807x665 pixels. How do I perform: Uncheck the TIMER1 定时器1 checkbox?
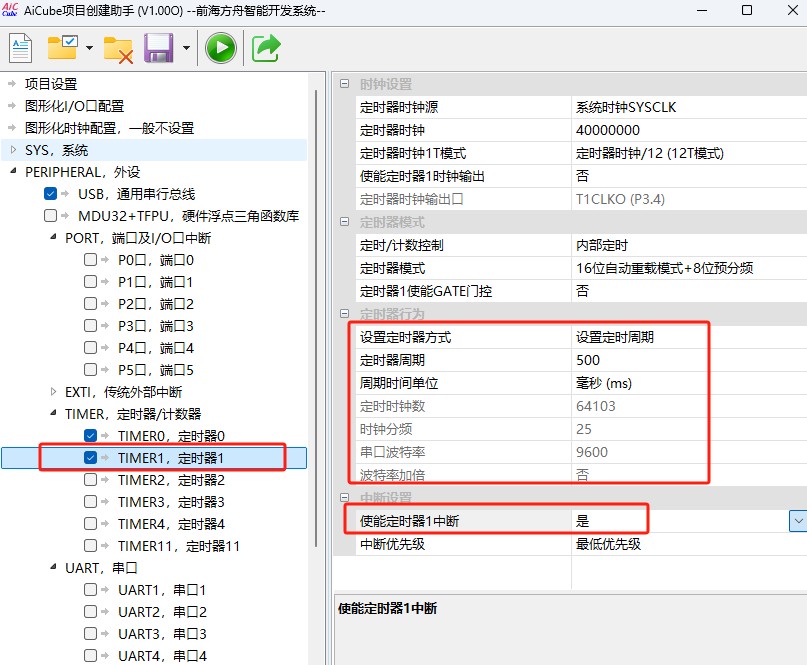91,458
